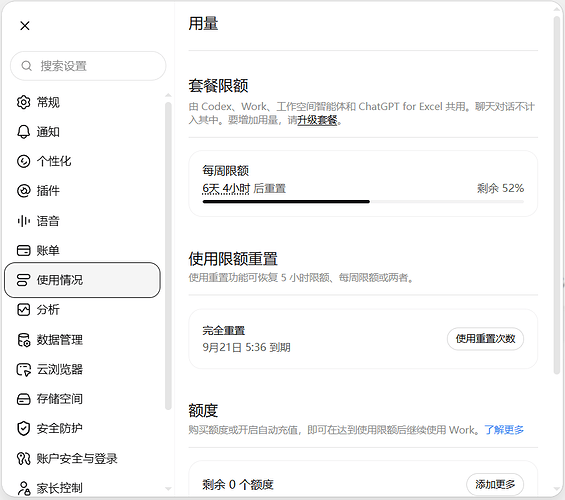Select the 分析 chart icon
The height and width of the screenshot is (500, 565).
(23, 310)
